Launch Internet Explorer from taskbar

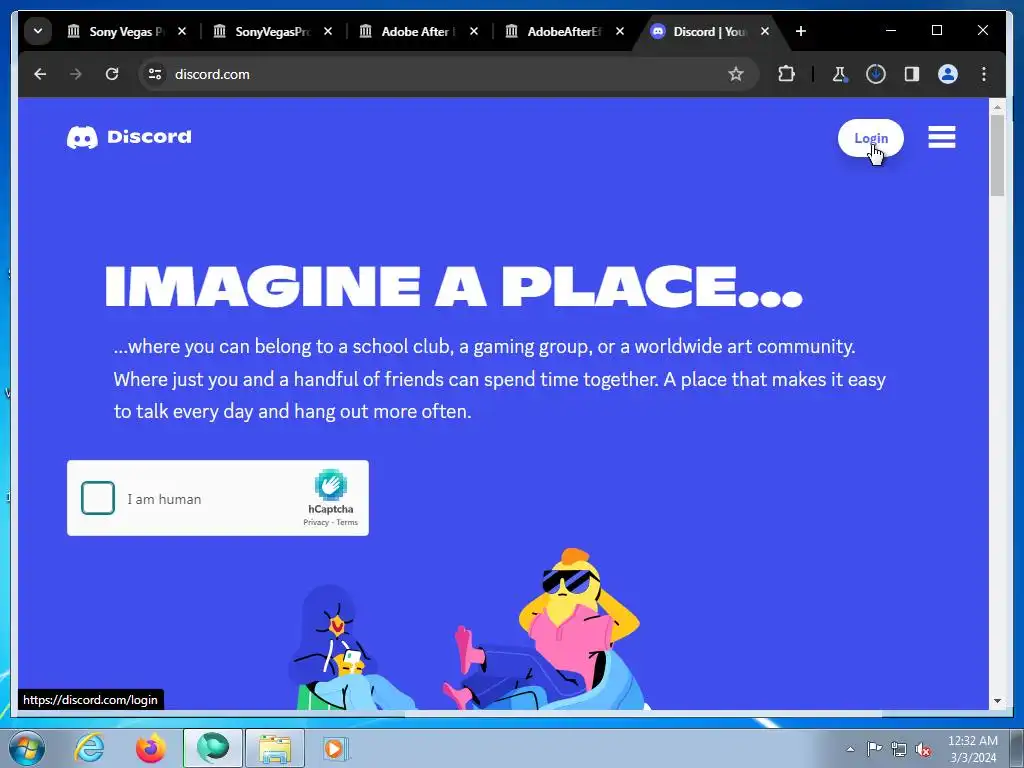[x=89, y=748]
